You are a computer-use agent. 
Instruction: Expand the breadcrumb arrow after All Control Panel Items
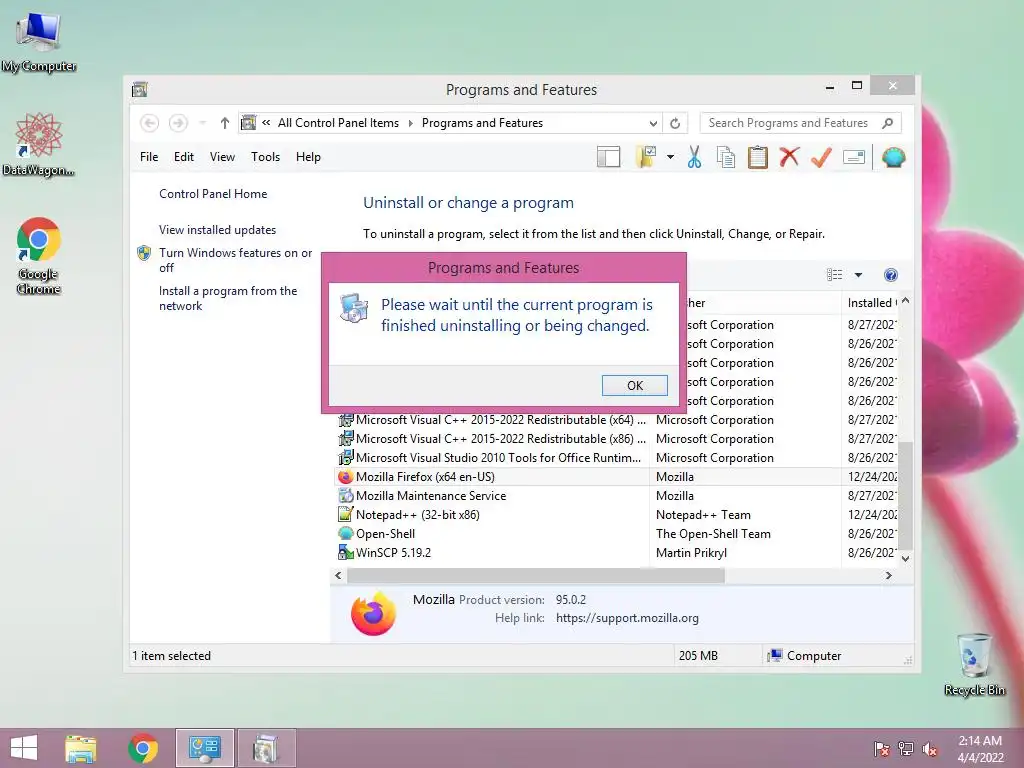click(410, 123)
